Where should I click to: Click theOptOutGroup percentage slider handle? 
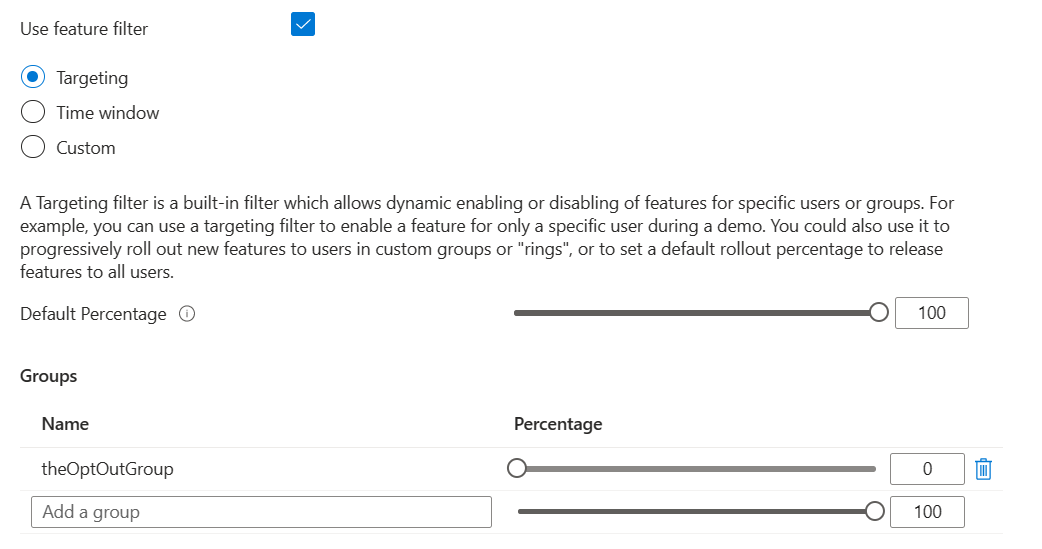coord(516,469)
